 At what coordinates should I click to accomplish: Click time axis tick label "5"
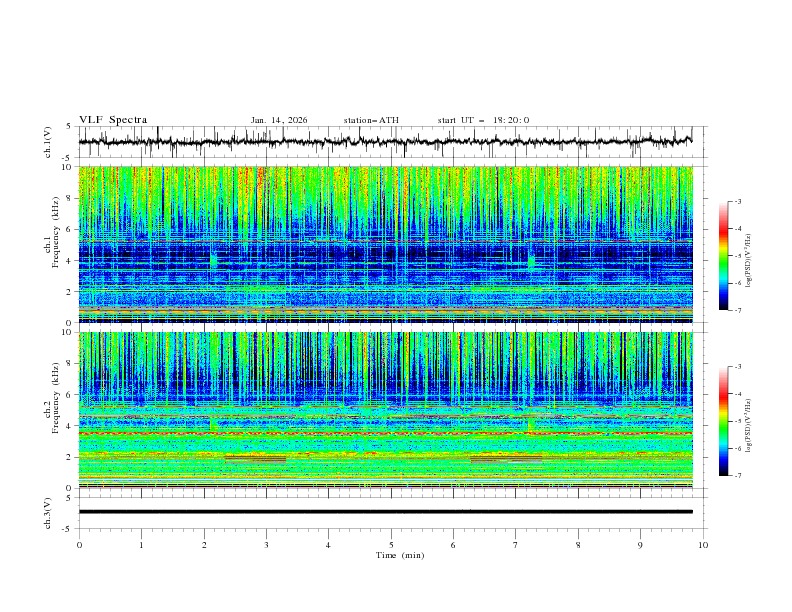point(391,545)
